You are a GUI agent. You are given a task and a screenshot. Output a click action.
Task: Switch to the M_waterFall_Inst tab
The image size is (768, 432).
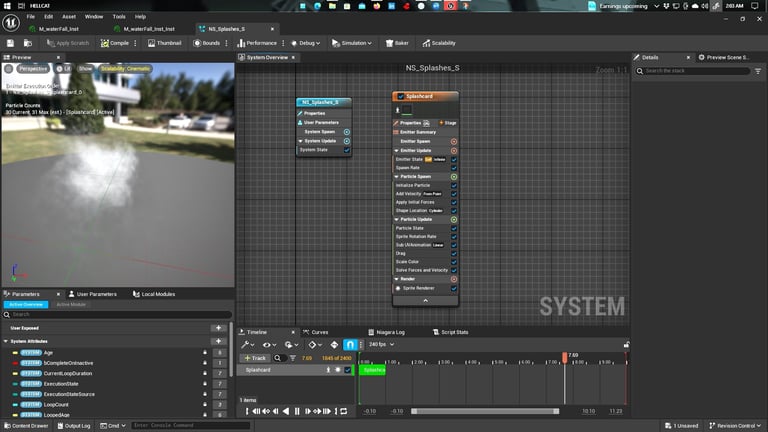(x=59, y=29)
